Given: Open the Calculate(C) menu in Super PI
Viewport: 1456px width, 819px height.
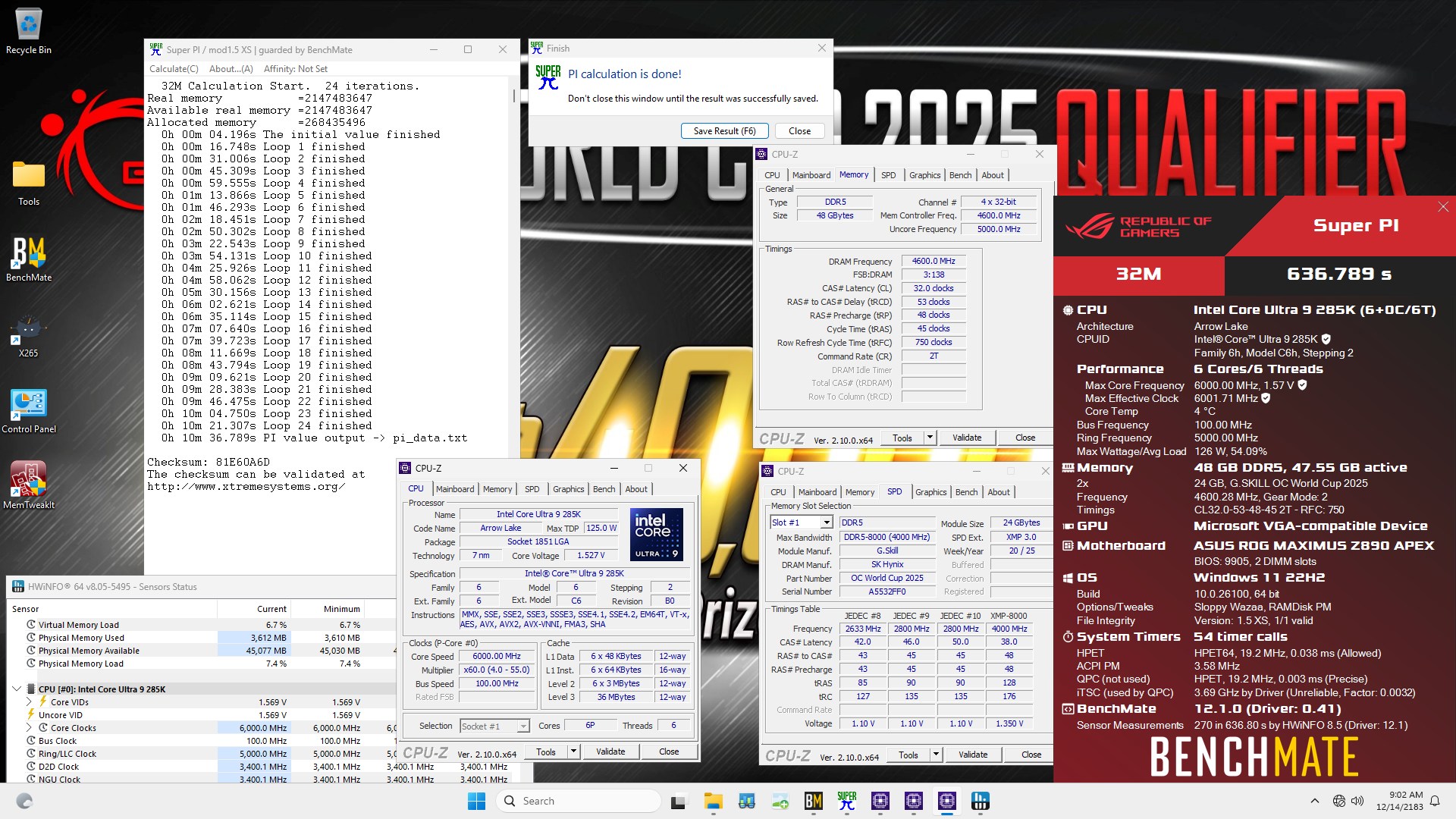Looking at the screenshot, I should pos(174,69).
